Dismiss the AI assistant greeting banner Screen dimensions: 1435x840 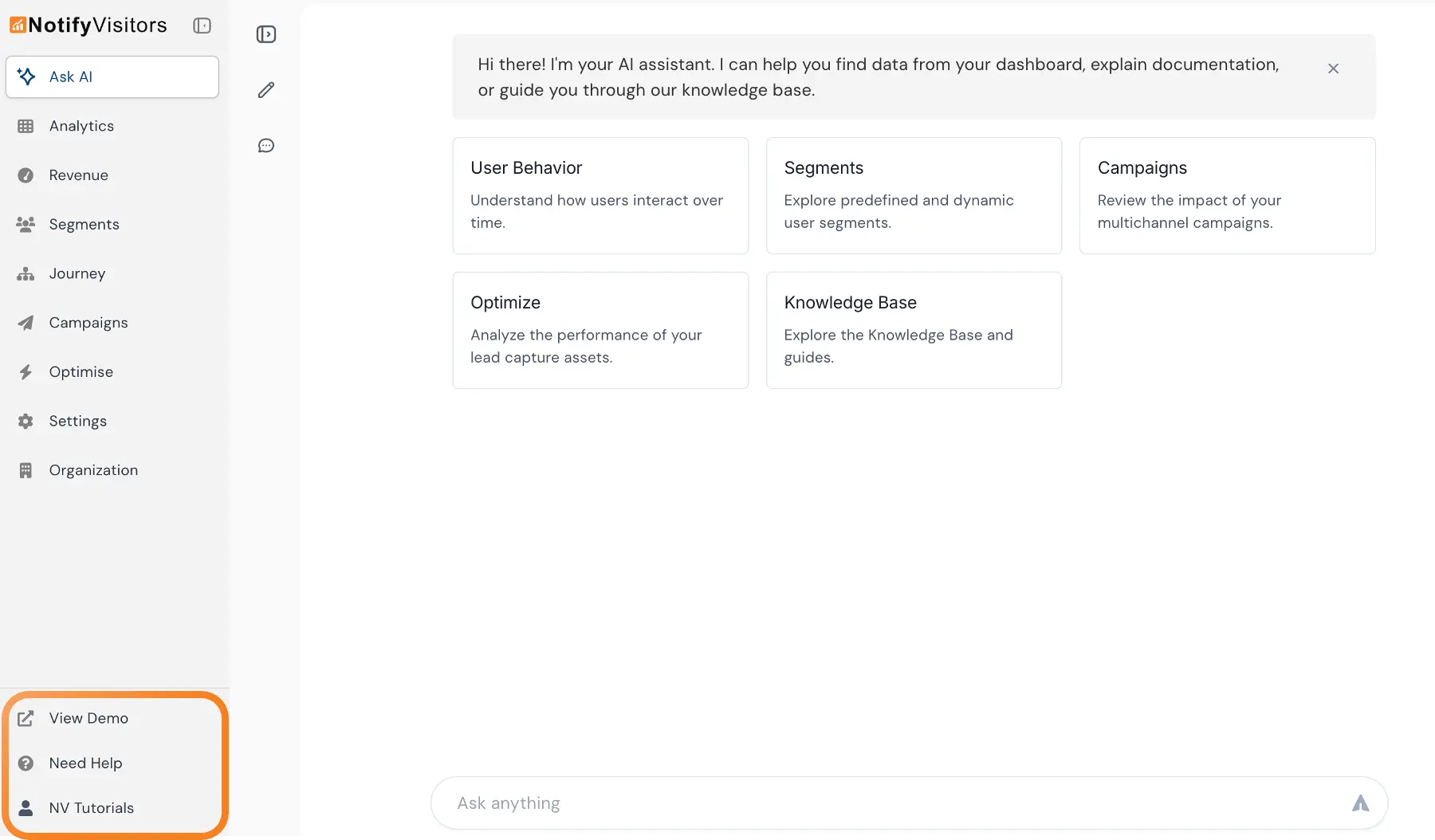click(1333, 69)
